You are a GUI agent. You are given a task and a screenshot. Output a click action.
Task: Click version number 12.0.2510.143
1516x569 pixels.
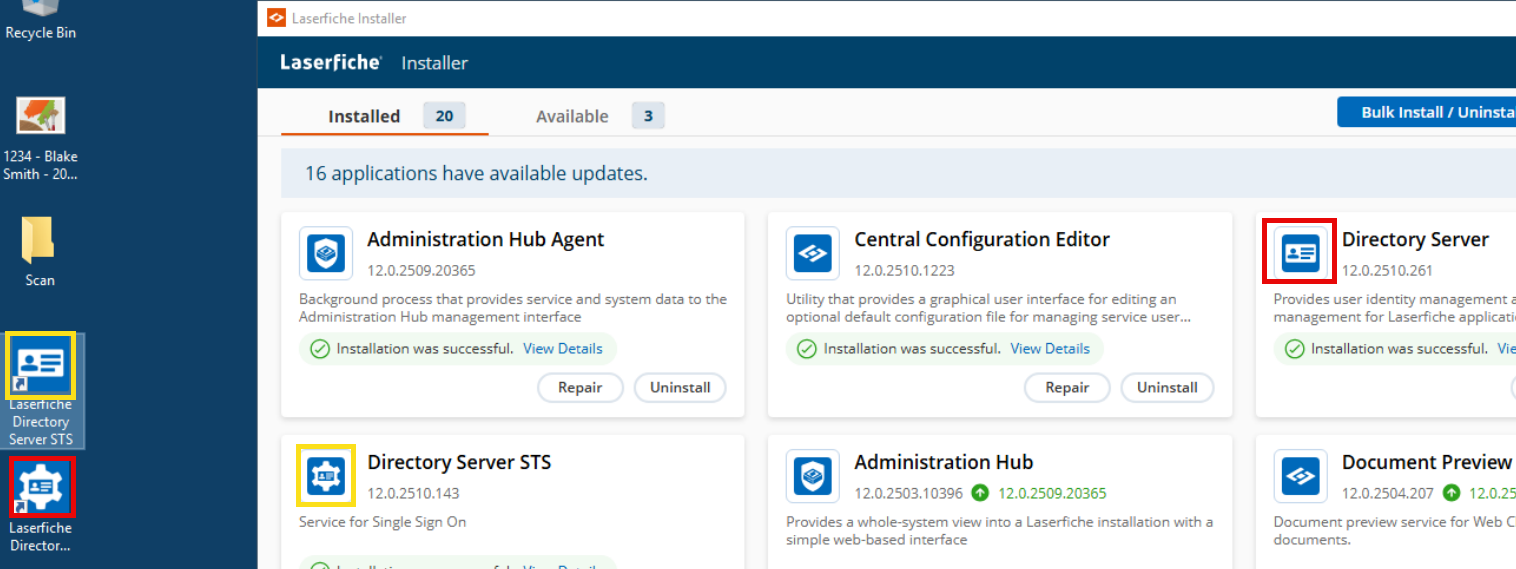pos(413,493)
